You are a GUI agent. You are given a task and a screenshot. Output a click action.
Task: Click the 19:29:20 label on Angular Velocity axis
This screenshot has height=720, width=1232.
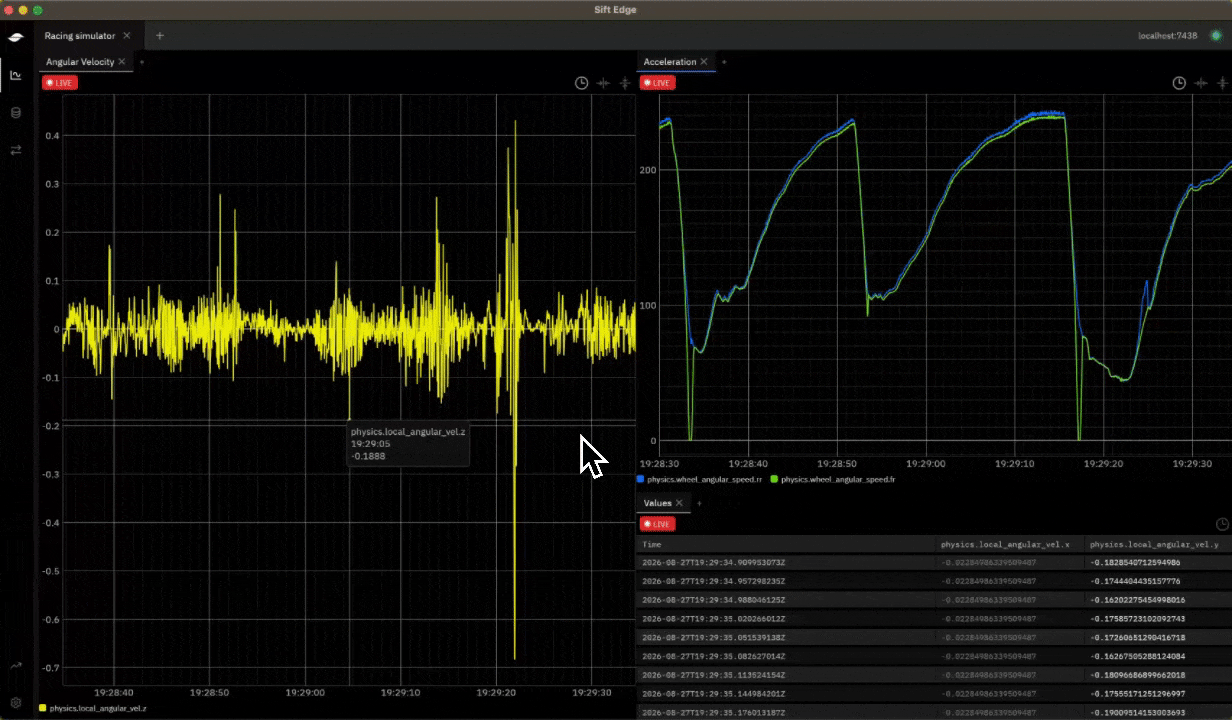pyautogui.click(x=497, y=692)
